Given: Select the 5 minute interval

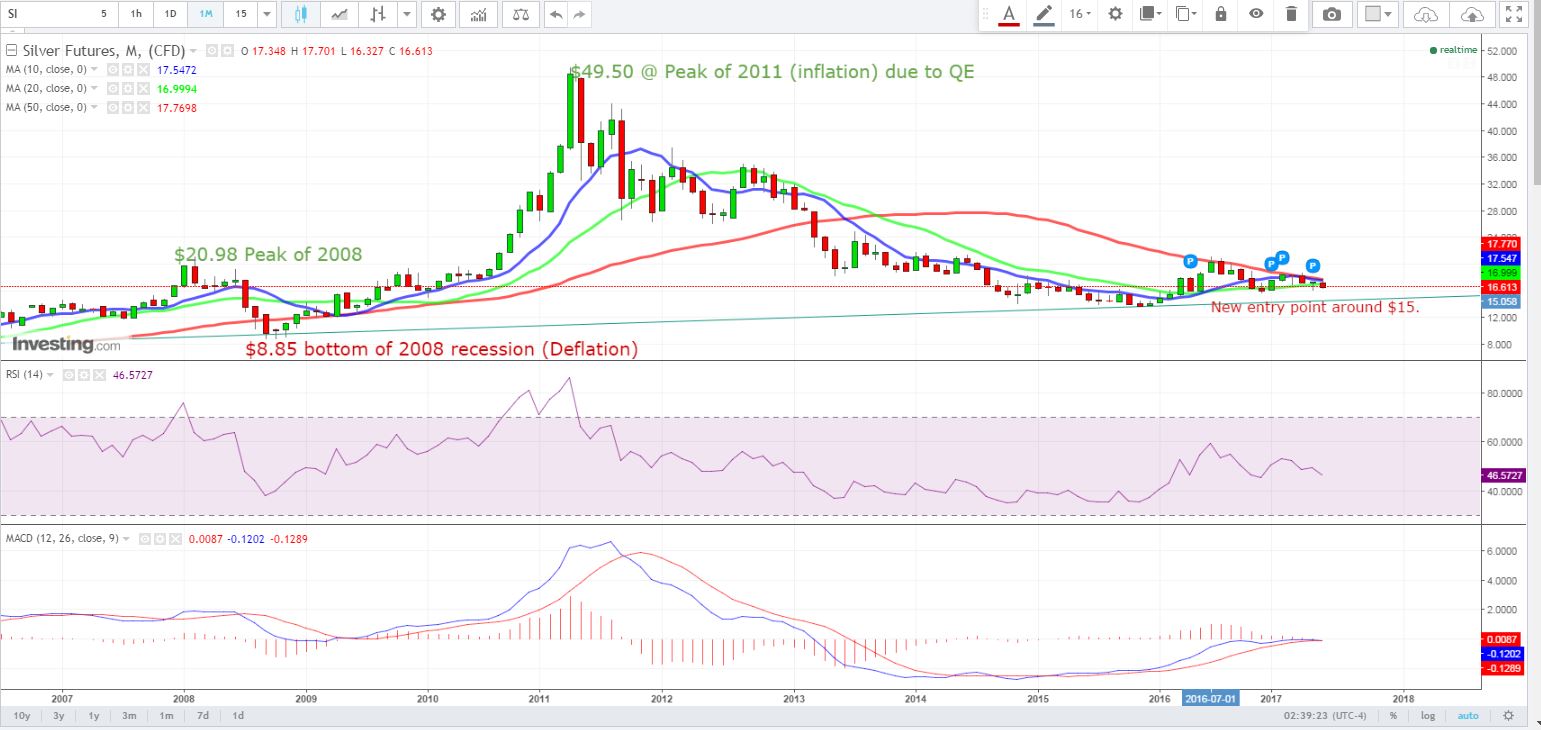Looking at the screenshot, I should (103, 14).
